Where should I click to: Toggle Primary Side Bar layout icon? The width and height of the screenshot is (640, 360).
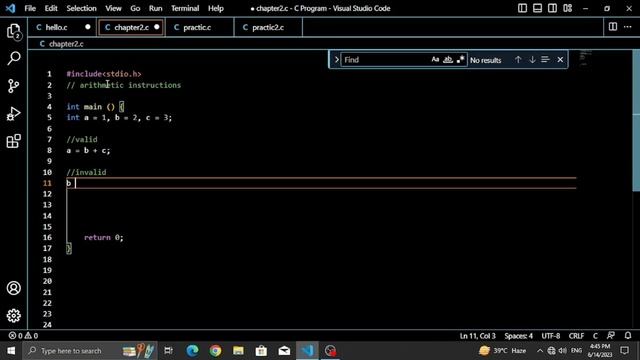522,8
